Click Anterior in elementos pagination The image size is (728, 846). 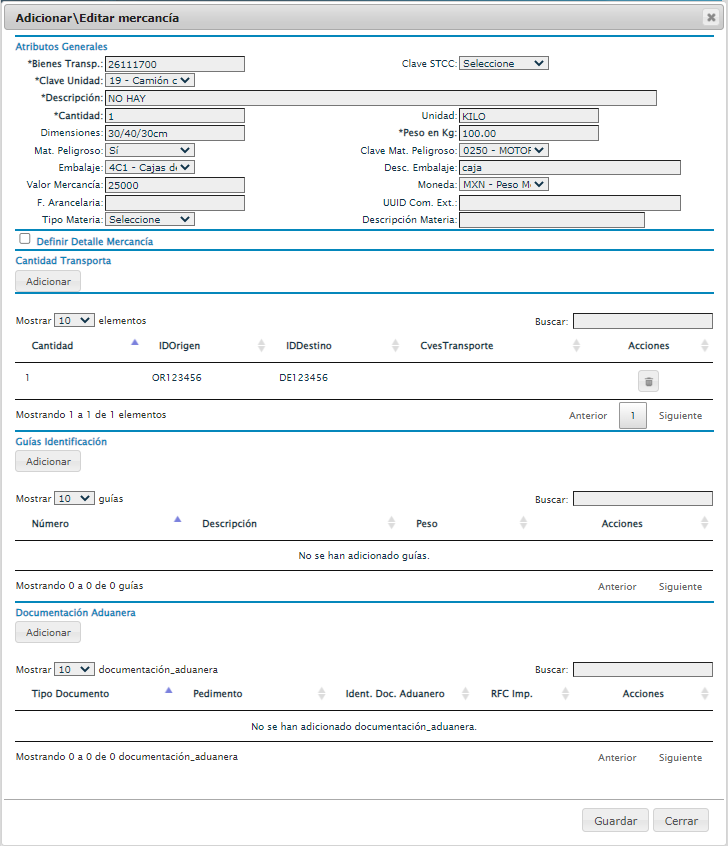click(x=588, y=415)
